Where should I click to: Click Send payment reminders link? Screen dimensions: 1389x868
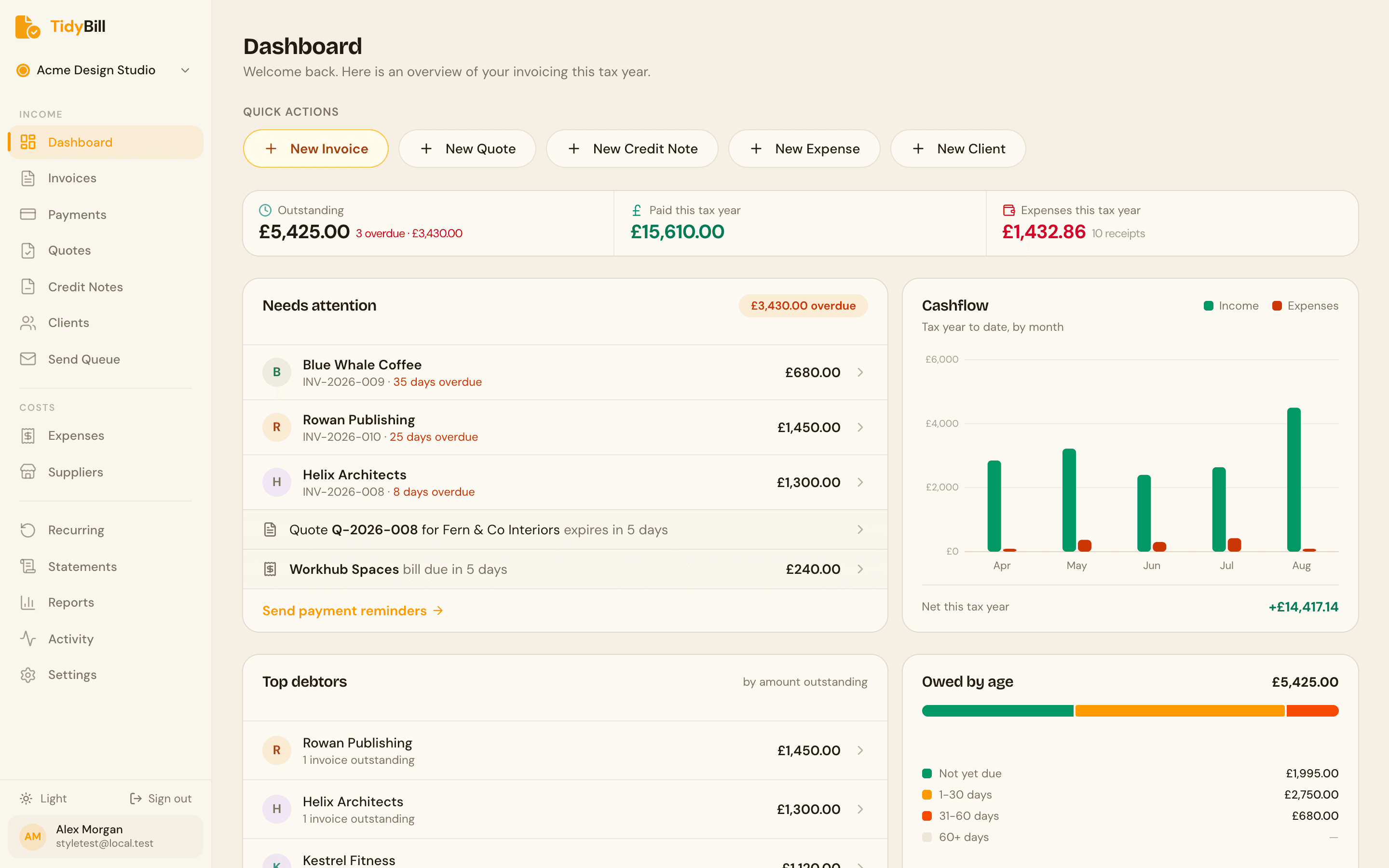353,611
